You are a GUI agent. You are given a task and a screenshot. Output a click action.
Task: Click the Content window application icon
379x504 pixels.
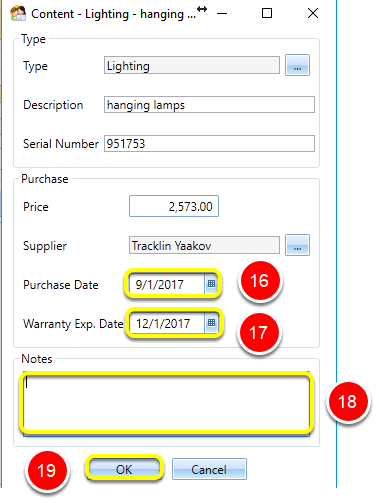tap(18, 14)
